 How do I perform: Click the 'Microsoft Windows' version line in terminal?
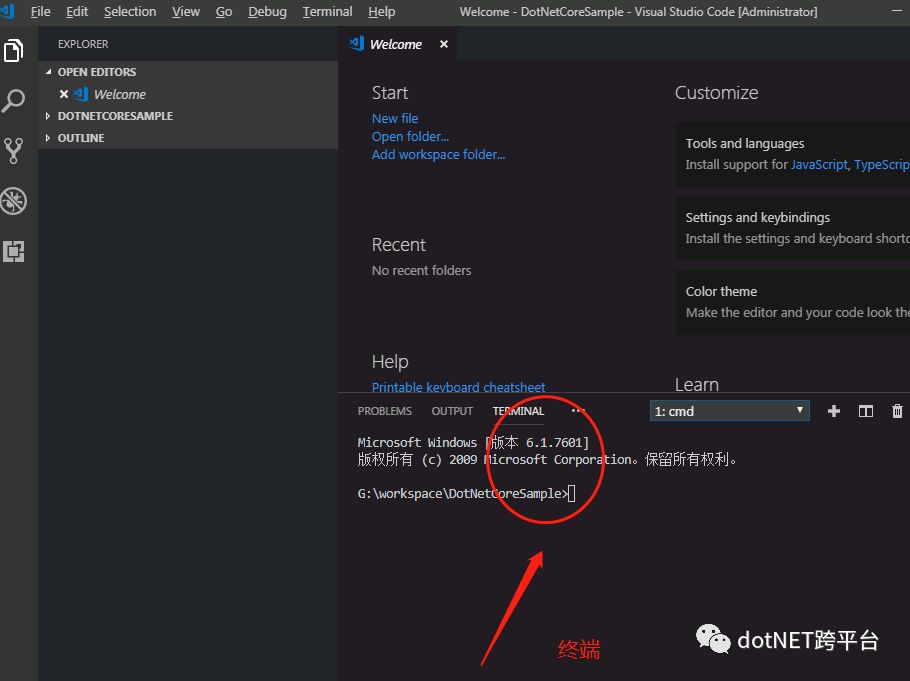[473, 442]
